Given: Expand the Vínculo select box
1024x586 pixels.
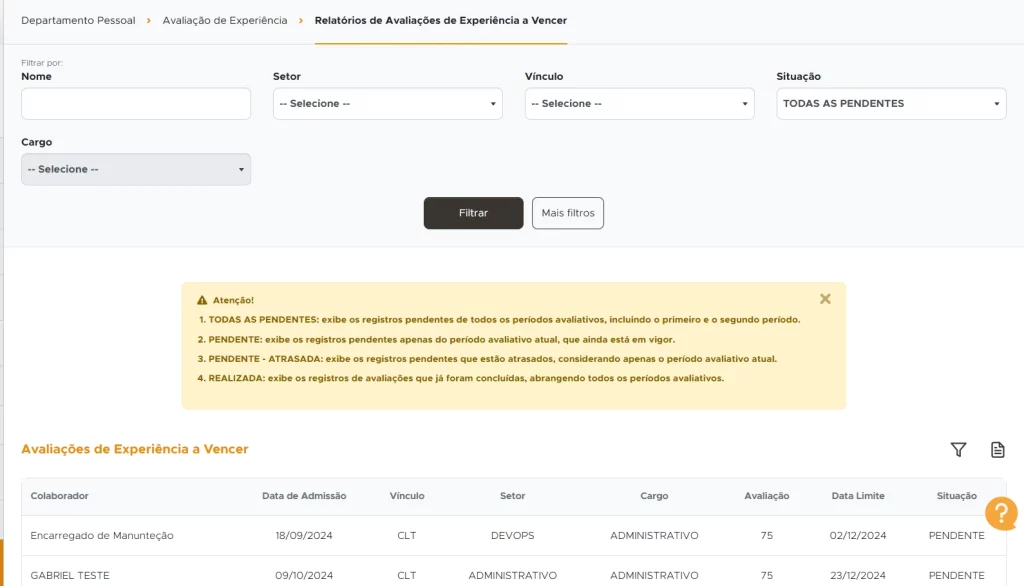Looking at the screenshot, I should (639, 104).
